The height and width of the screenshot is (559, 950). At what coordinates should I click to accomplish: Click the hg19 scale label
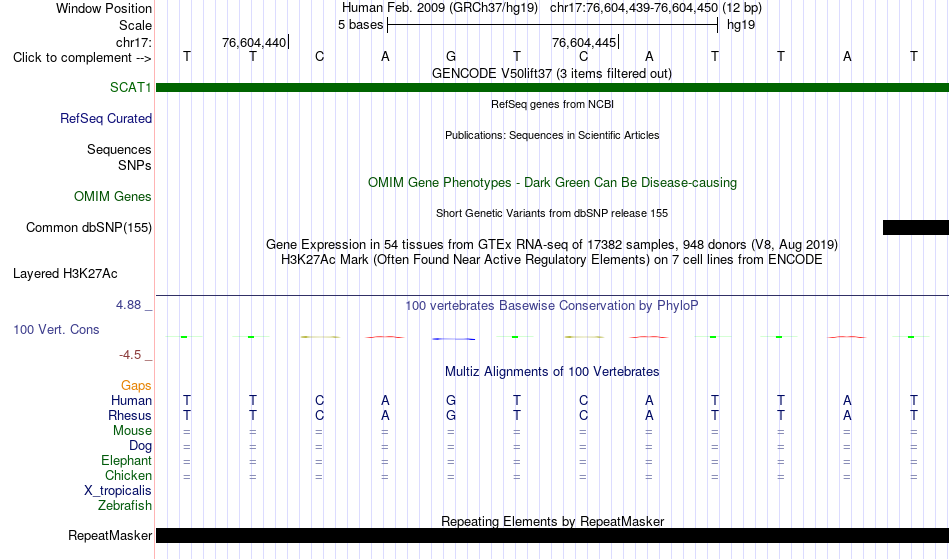pyautogui.click(x=740, y=25)
